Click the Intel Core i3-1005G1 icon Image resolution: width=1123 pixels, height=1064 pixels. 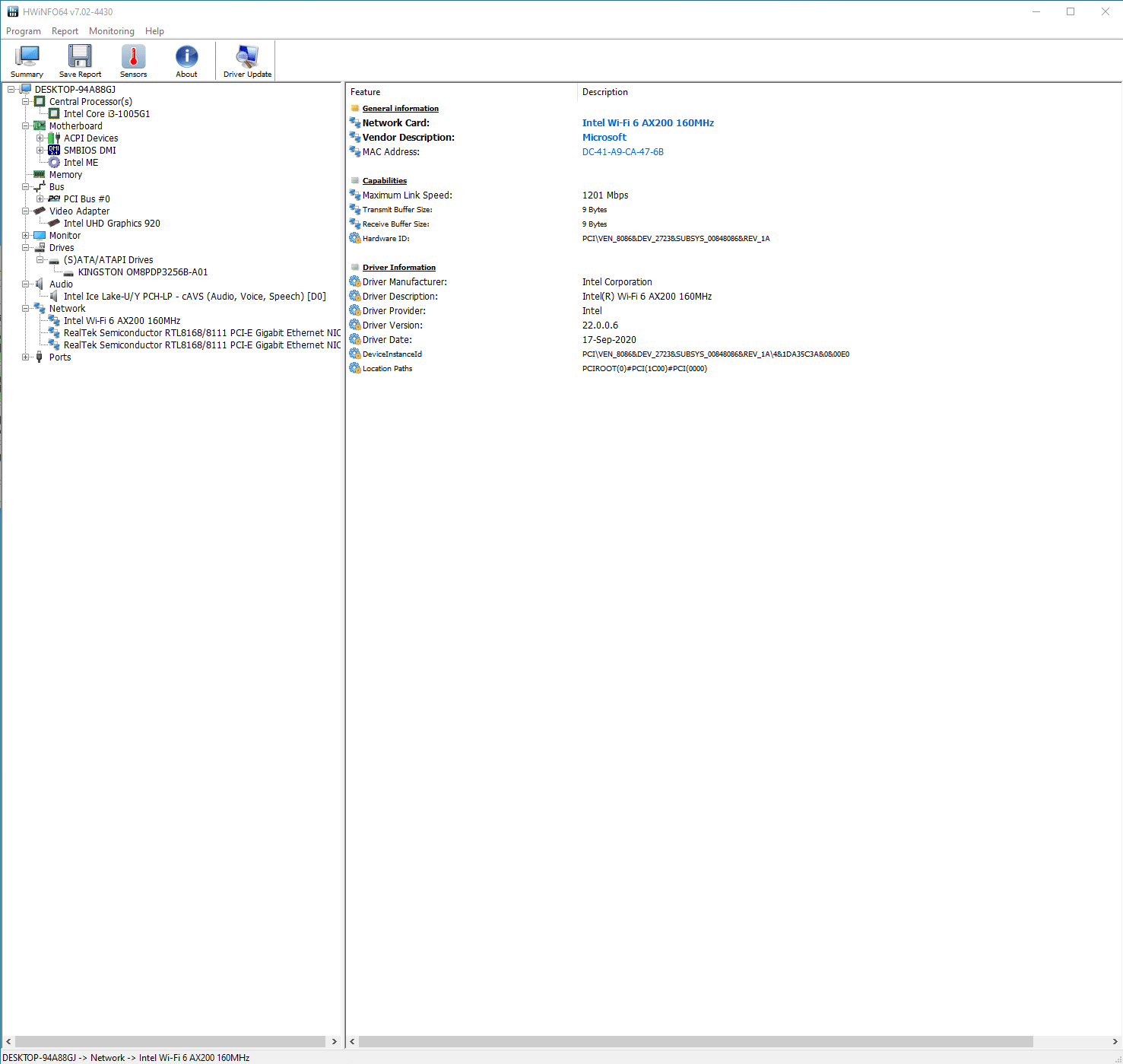point(54,113)
